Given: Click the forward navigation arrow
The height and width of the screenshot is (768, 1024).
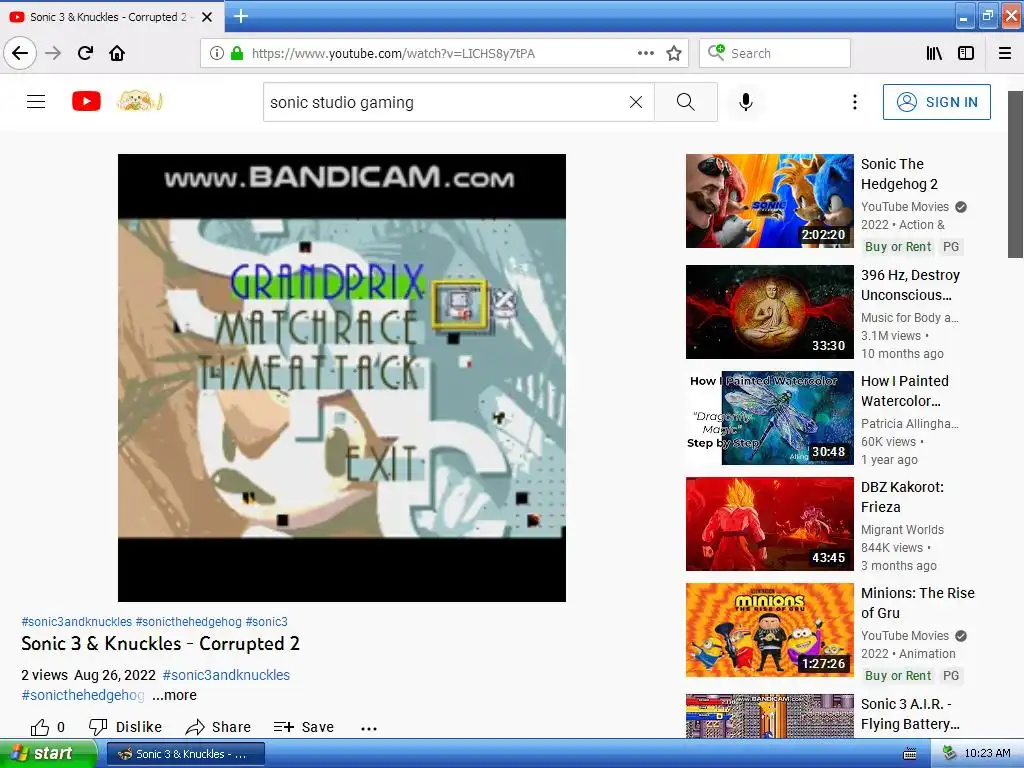Looking at the screenshot, I should (x=53, y=53).
